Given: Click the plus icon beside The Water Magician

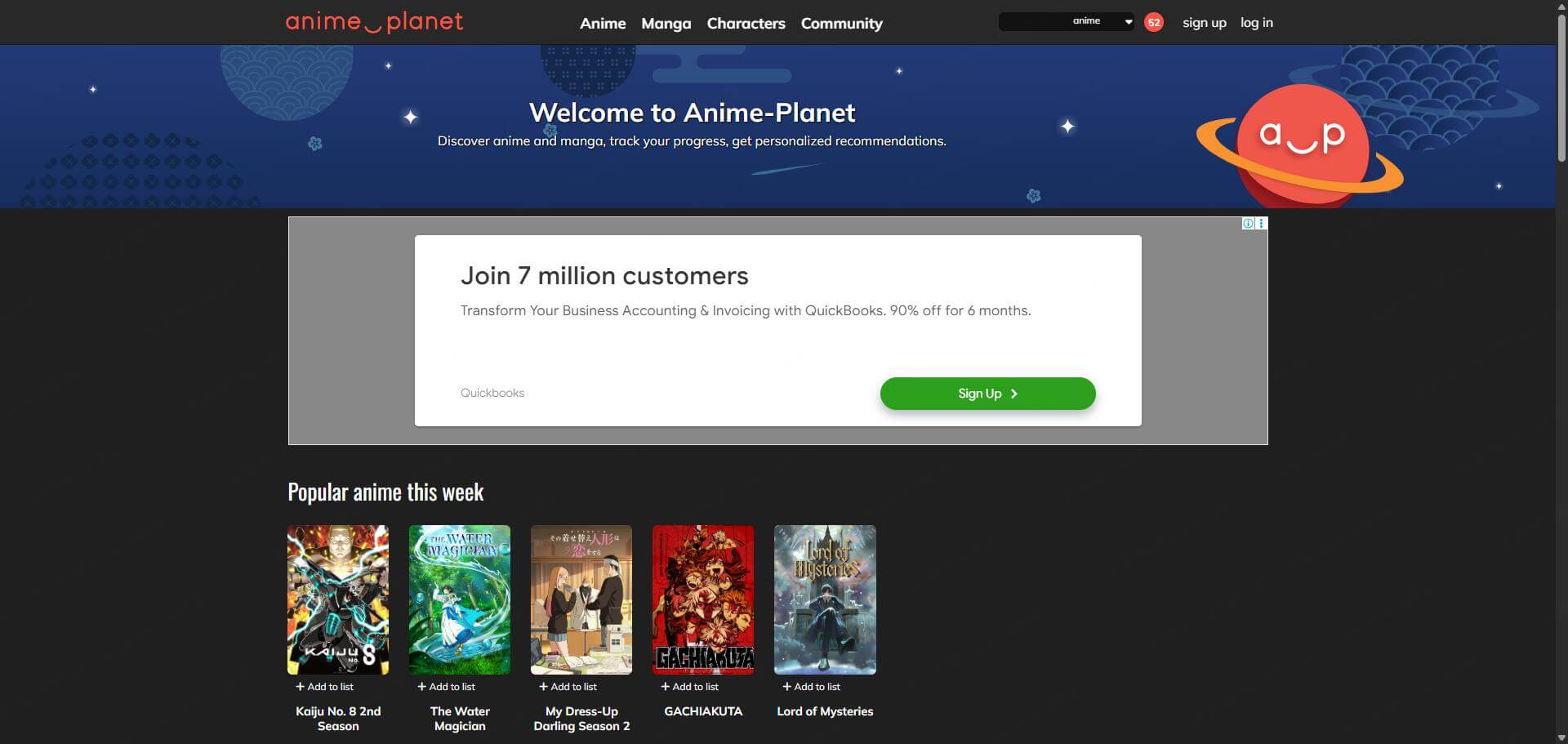Looking at the screenshot, I should tap(421, 686).
